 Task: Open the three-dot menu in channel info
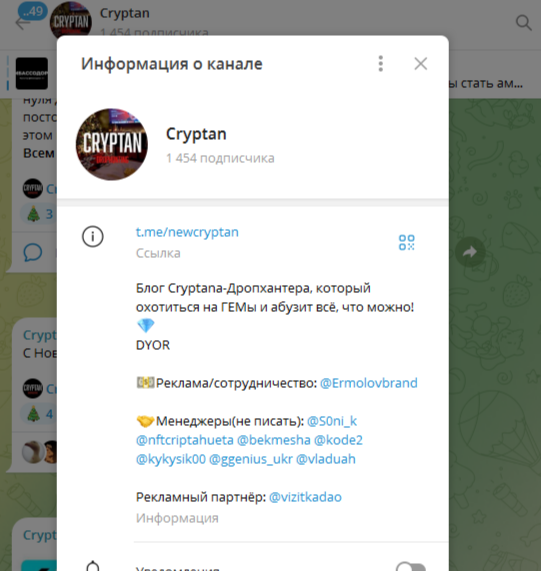coord(380,64)
